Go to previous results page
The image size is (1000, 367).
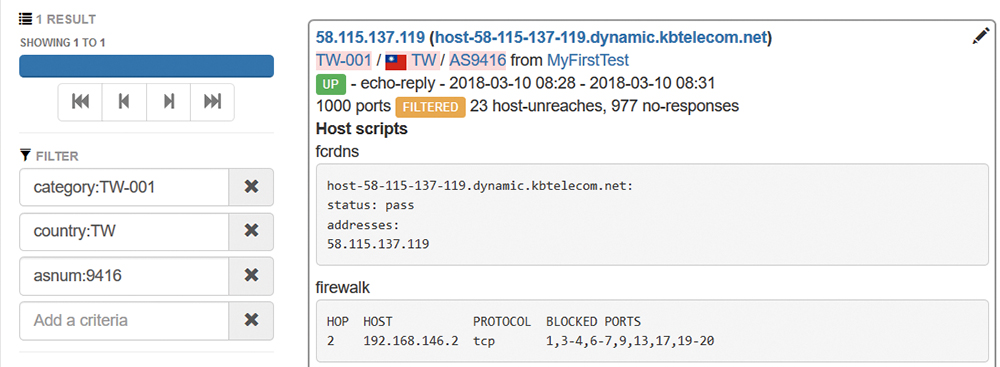tap(124, 102)
